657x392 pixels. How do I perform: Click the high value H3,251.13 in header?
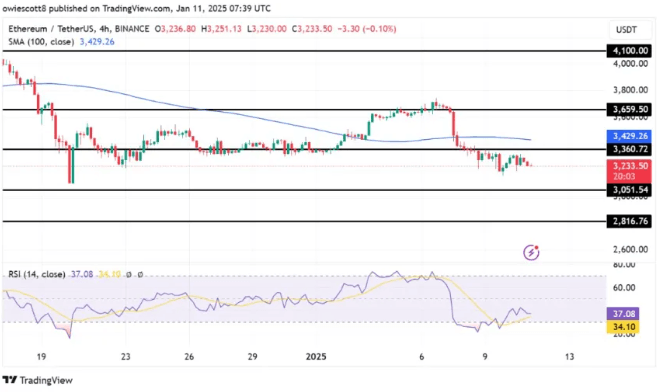pos(221,29)
